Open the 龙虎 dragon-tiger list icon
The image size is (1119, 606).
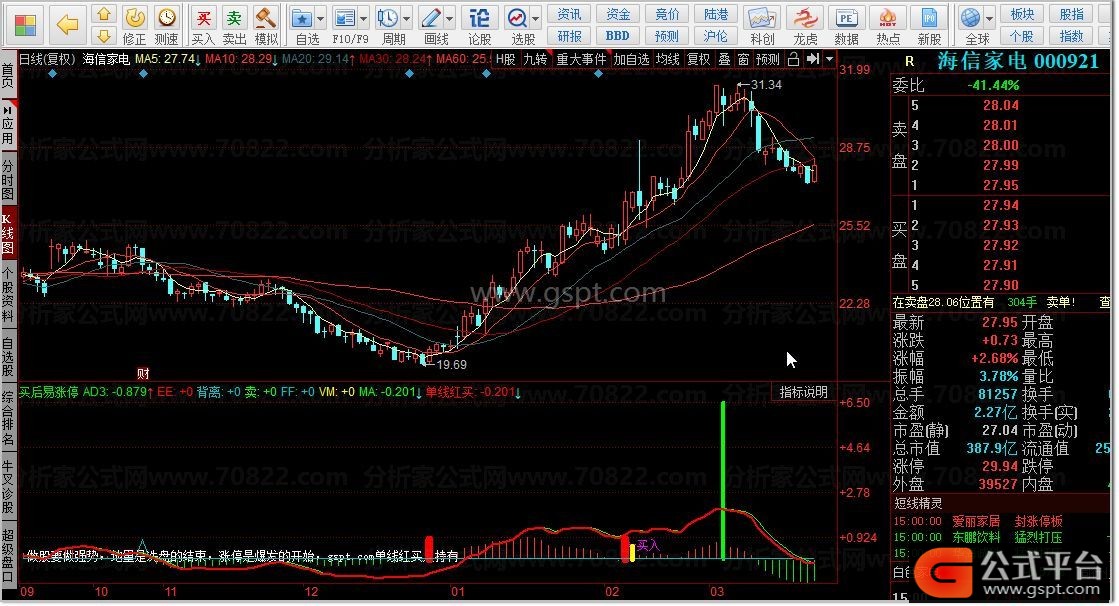click(x=805, y=17)
